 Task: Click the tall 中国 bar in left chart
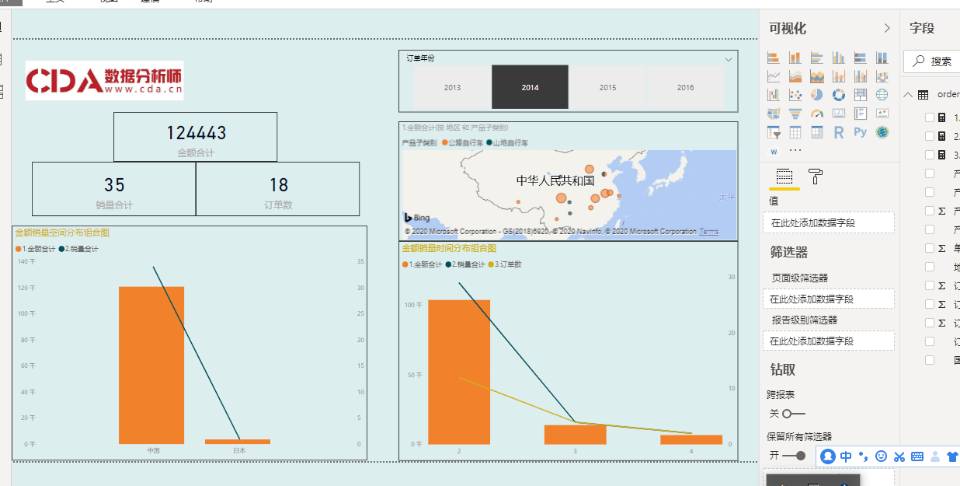click(151, 365)
